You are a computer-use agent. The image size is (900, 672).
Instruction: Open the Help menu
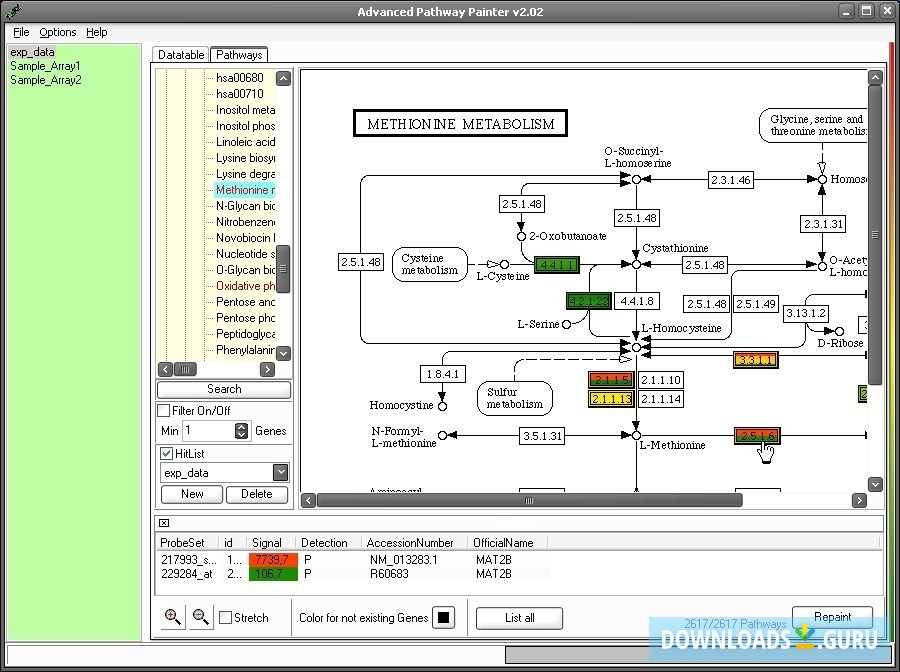[96, 32]
